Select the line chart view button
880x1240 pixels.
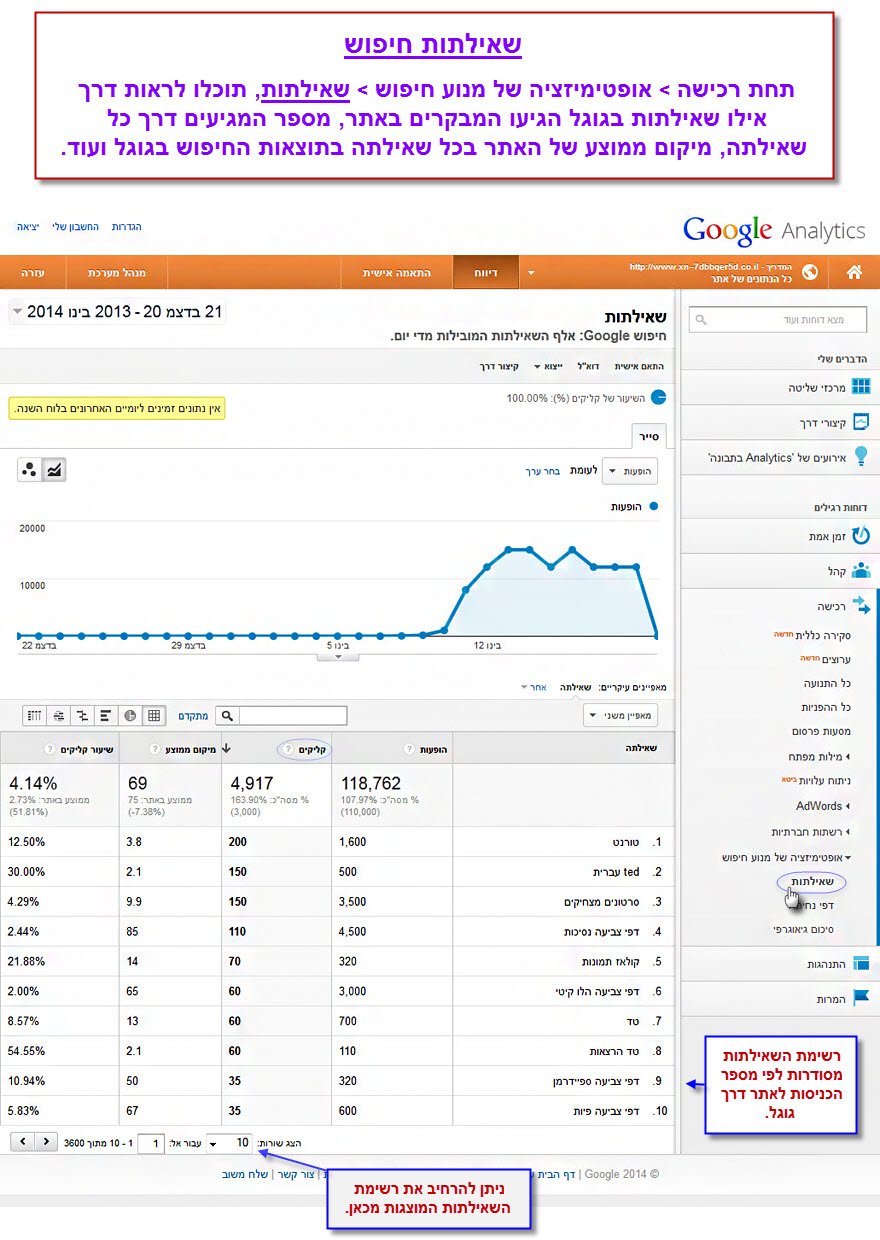pos(54,470)
